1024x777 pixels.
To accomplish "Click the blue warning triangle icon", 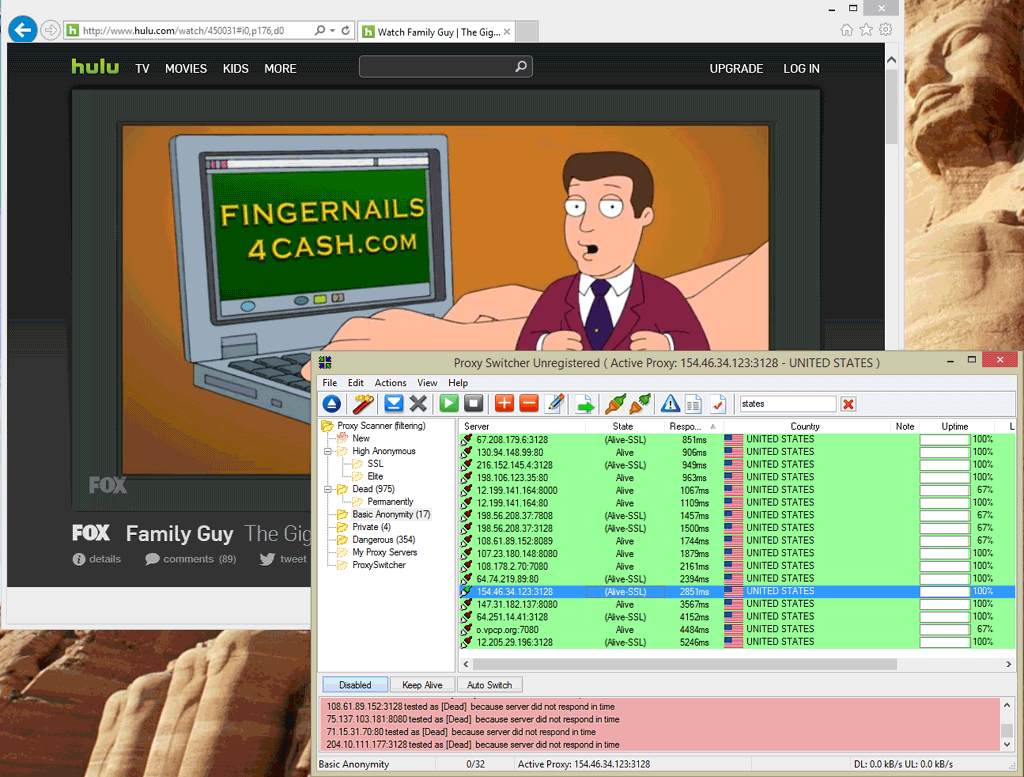I will pos(670,404).
